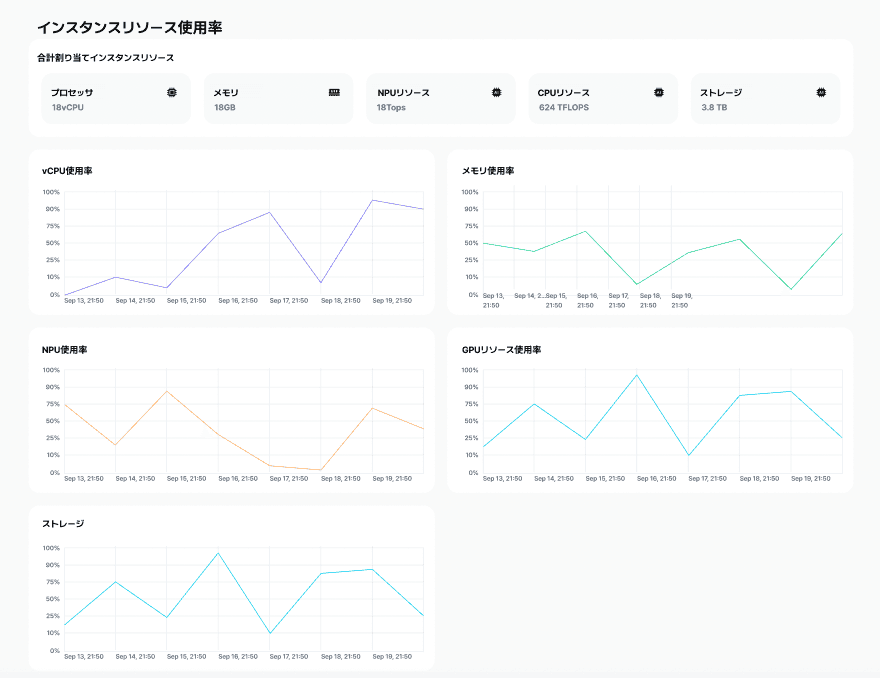Select the 624 TFLOPS value text
Image resolution: width=880 pixels, height=678 pixels.
click(566, 107)
